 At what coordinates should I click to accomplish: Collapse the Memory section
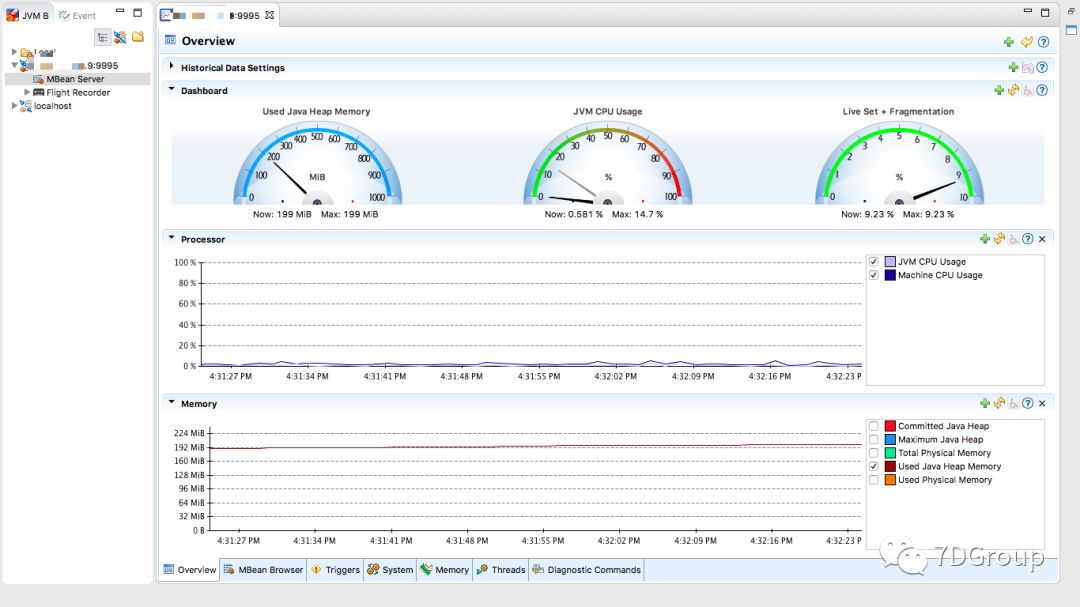tap(172, 402)
